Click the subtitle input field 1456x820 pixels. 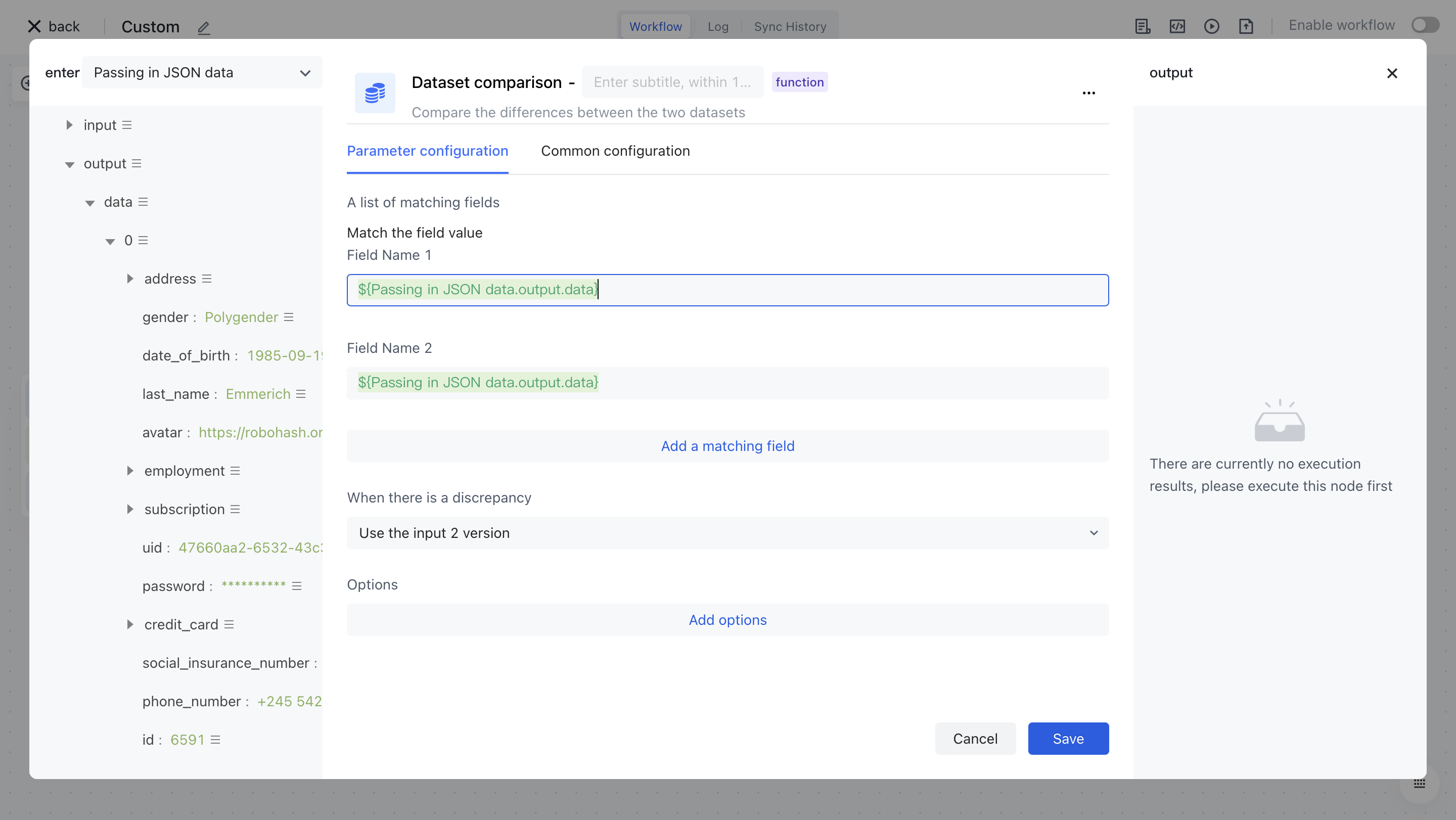[672, 82]
